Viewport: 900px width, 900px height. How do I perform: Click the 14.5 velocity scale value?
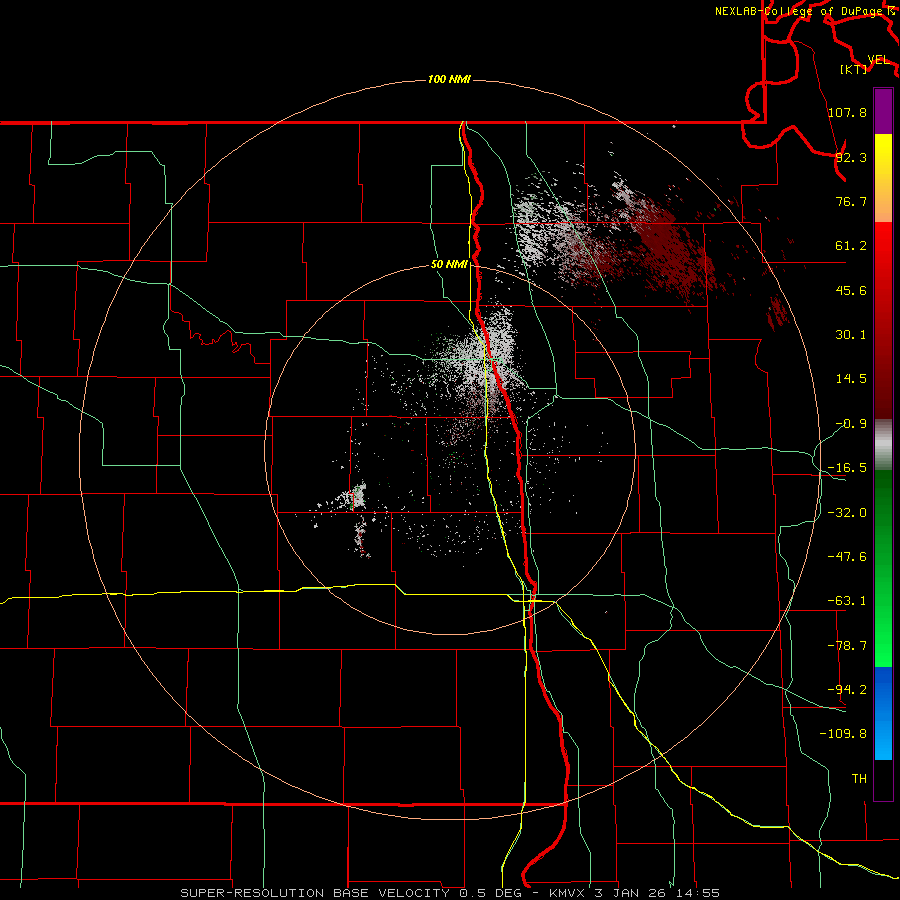coord(851,379)
